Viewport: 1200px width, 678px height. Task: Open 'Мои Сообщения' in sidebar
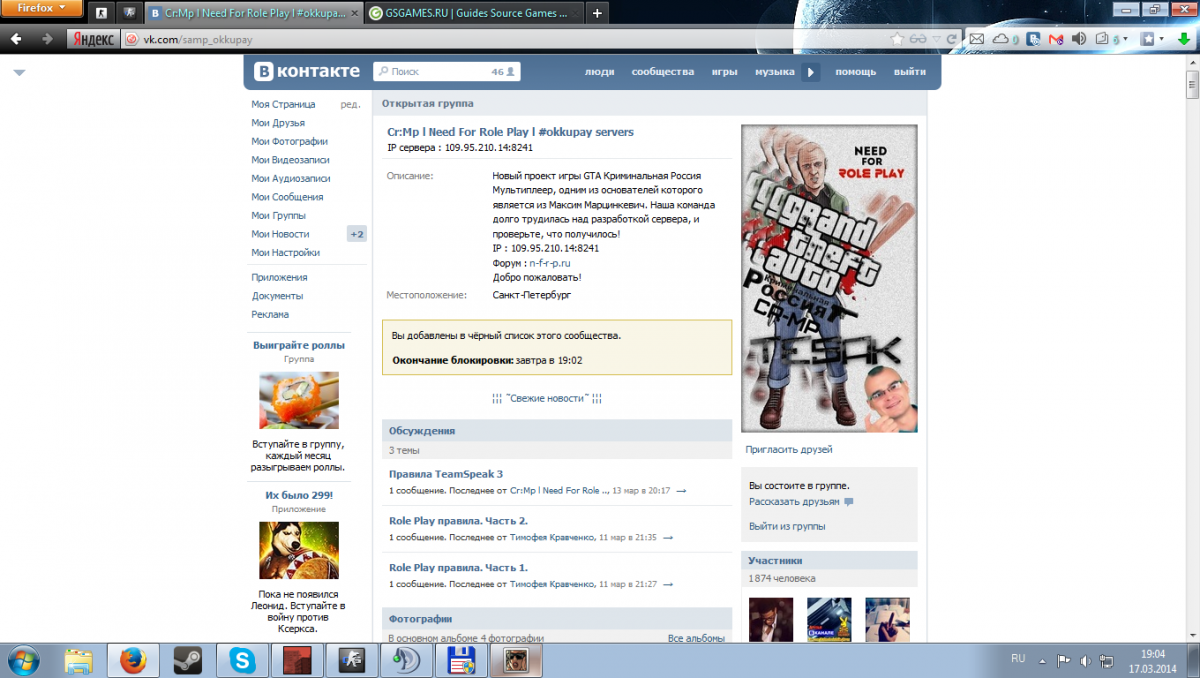287,197
